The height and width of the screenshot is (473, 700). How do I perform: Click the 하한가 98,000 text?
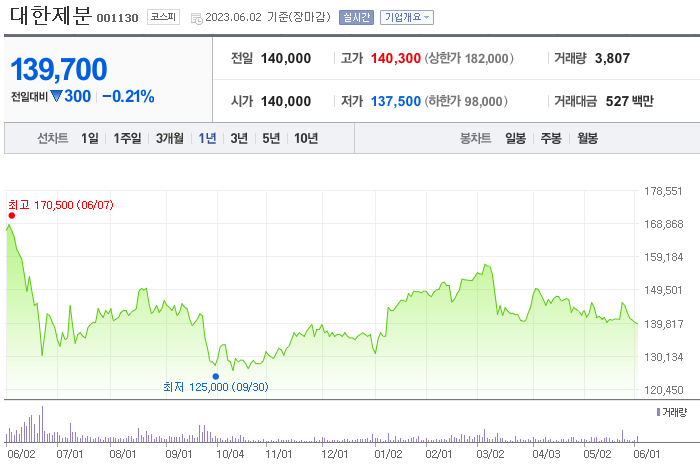(x=466, y=101)
